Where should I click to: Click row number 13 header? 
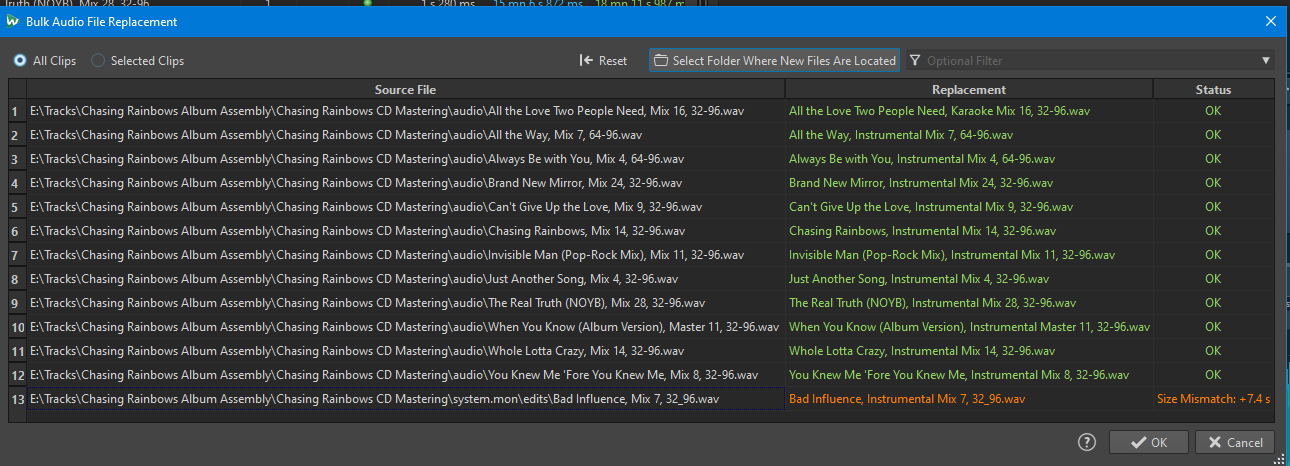coord(16,398)
